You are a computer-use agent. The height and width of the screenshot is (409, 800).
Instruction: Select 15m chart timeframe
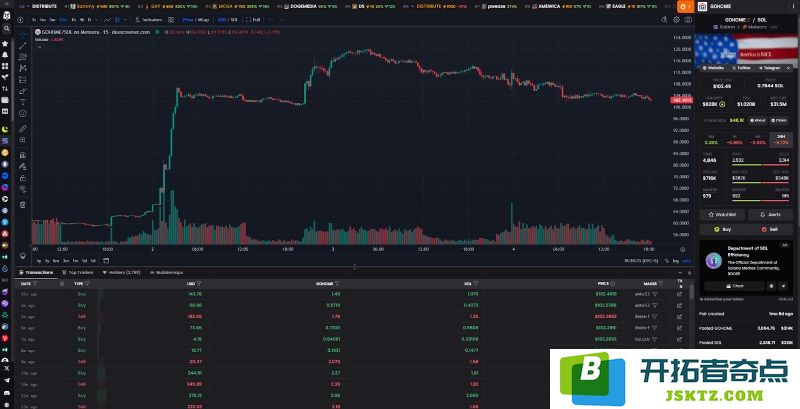click(x=64, y=19)
